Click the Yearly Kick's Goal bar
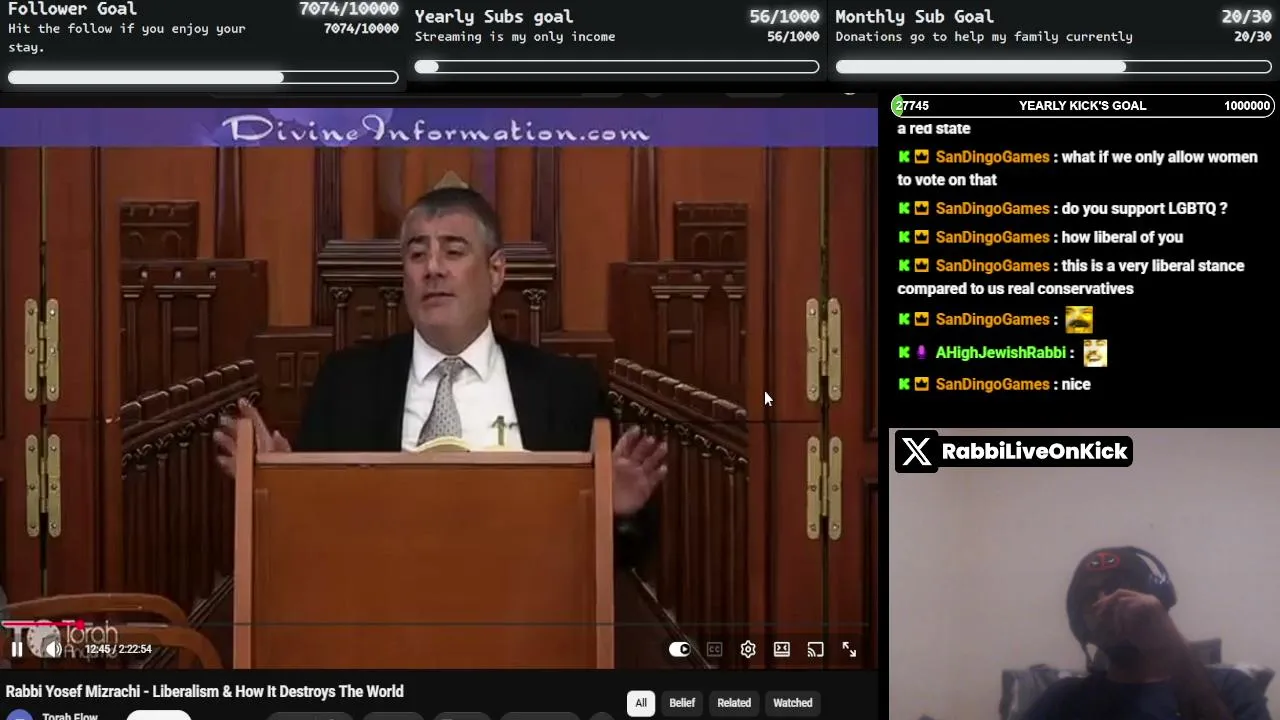 [x=1082, y=106]
